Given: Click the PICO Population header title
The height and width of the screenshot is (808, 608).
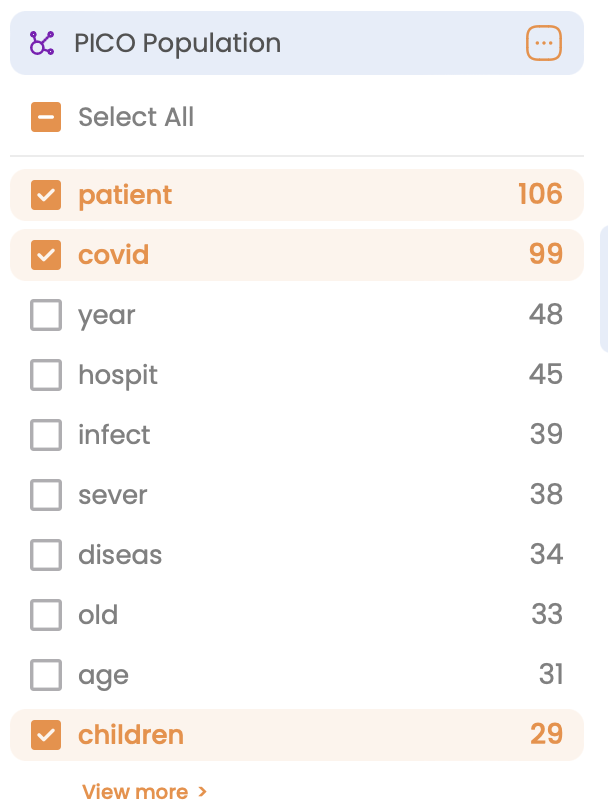Looking at the screenshot, I should pyautogui.click(x=177, y=43).
